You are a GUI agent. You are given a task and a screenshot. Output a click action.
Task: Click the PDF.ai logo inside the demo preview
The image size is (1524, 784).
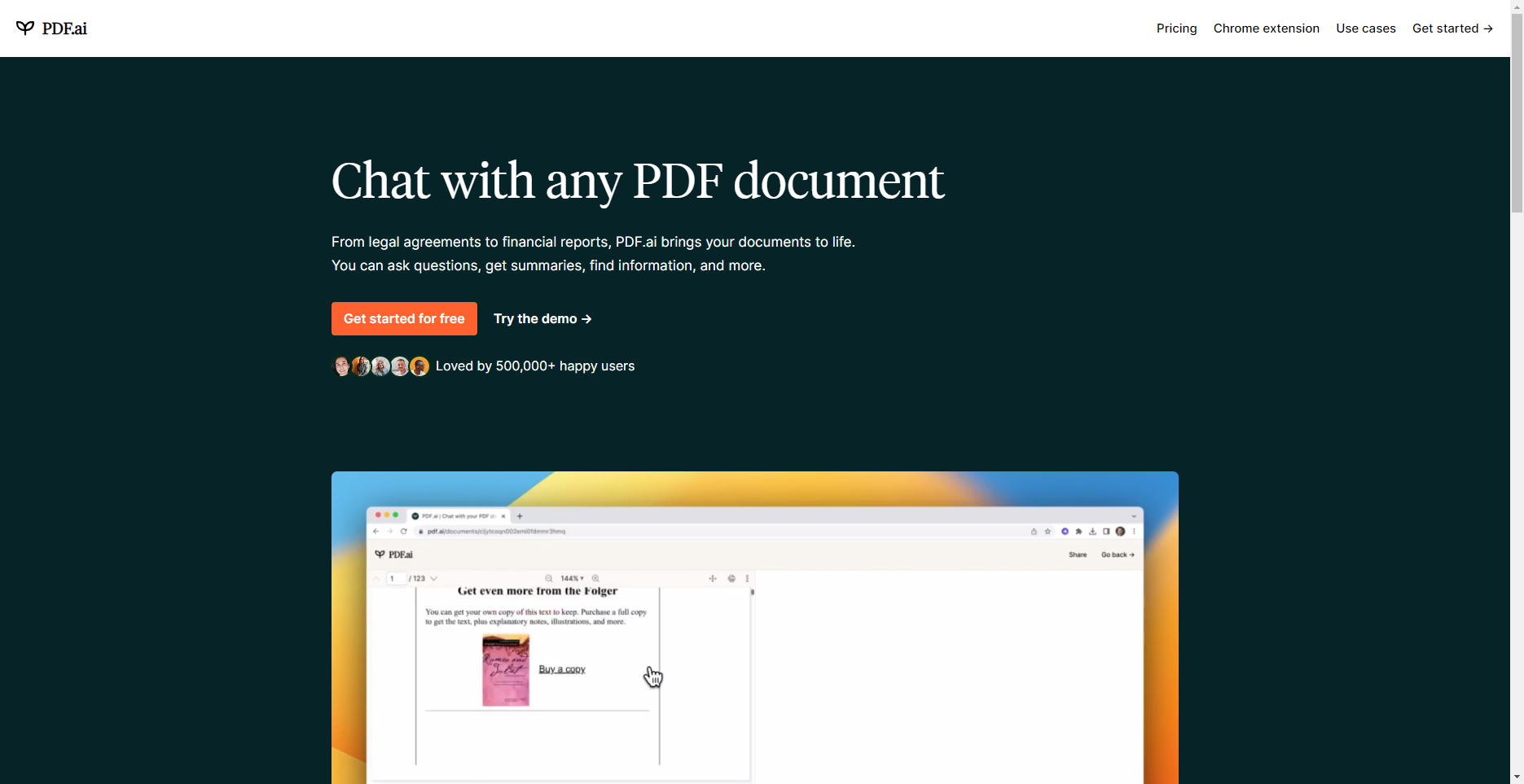(393, 554)
